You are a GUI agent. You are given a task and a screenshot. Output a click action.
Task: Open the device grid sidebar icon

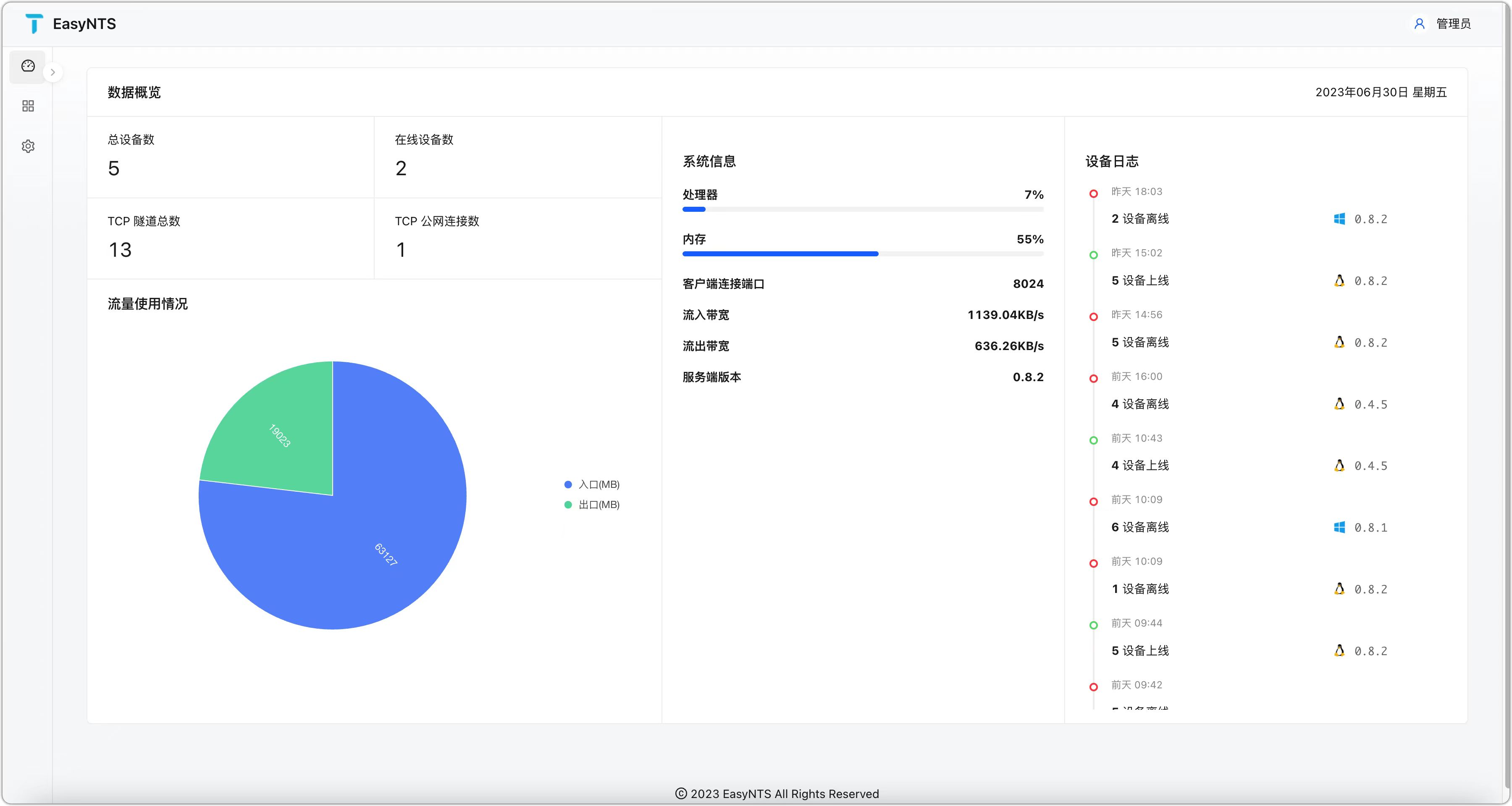coord(28,106)
